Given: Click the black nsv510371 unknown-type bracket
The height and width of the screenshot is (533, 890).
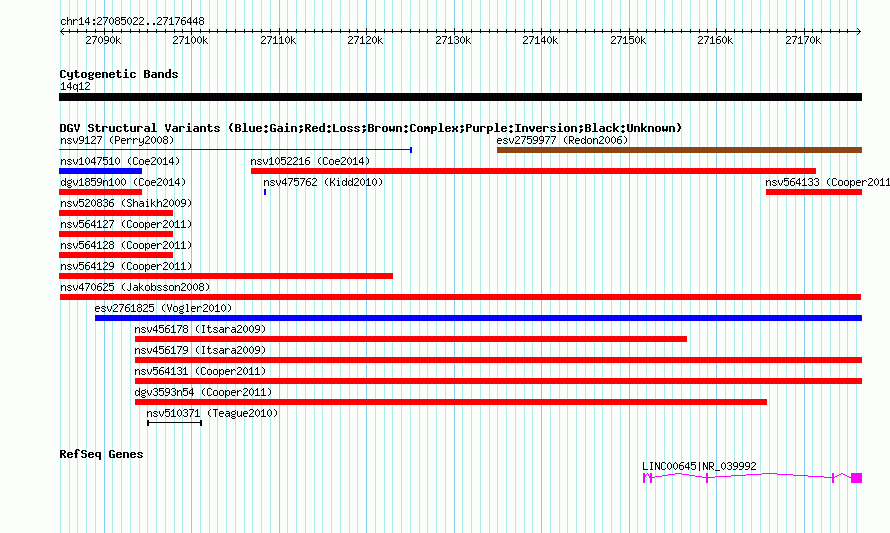Looking at the screenshot, I should pyautogui.click(x=174, y=423).
